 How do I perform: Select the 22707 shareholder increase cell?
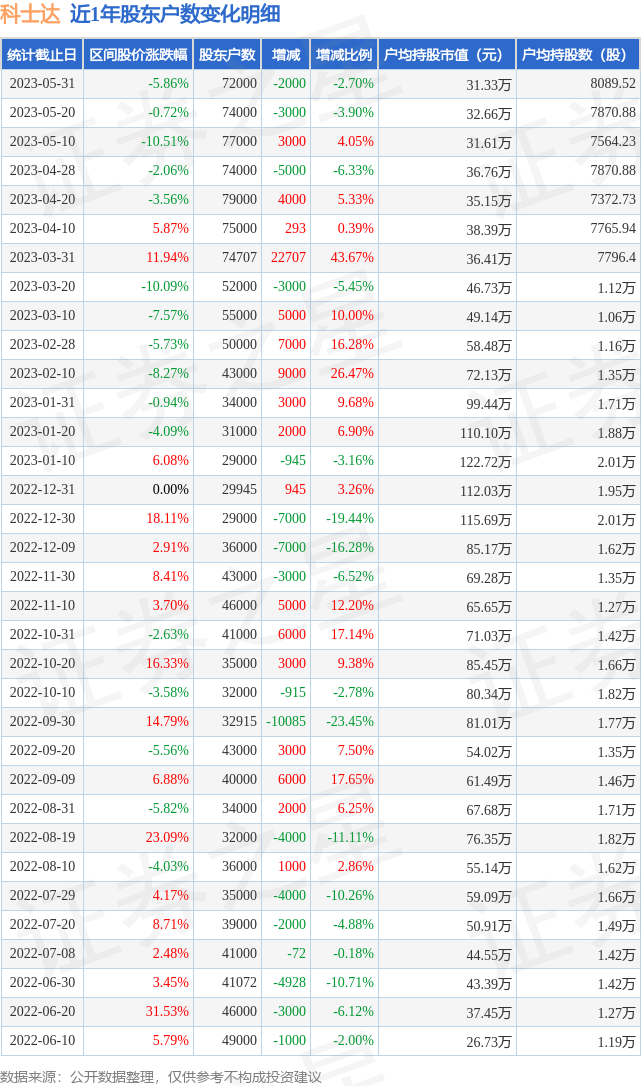288,258
